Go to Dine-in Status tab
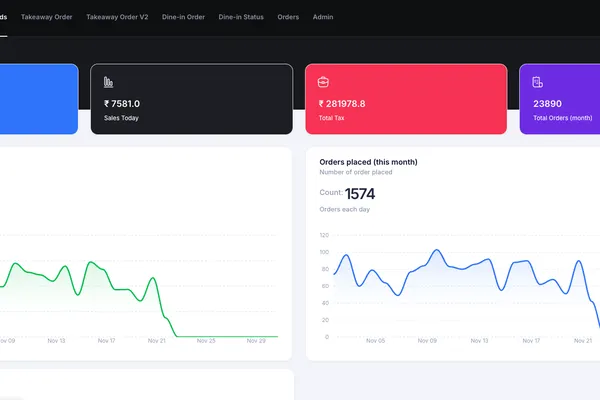Viewport: 600px width, 400px height. [241, 17]
